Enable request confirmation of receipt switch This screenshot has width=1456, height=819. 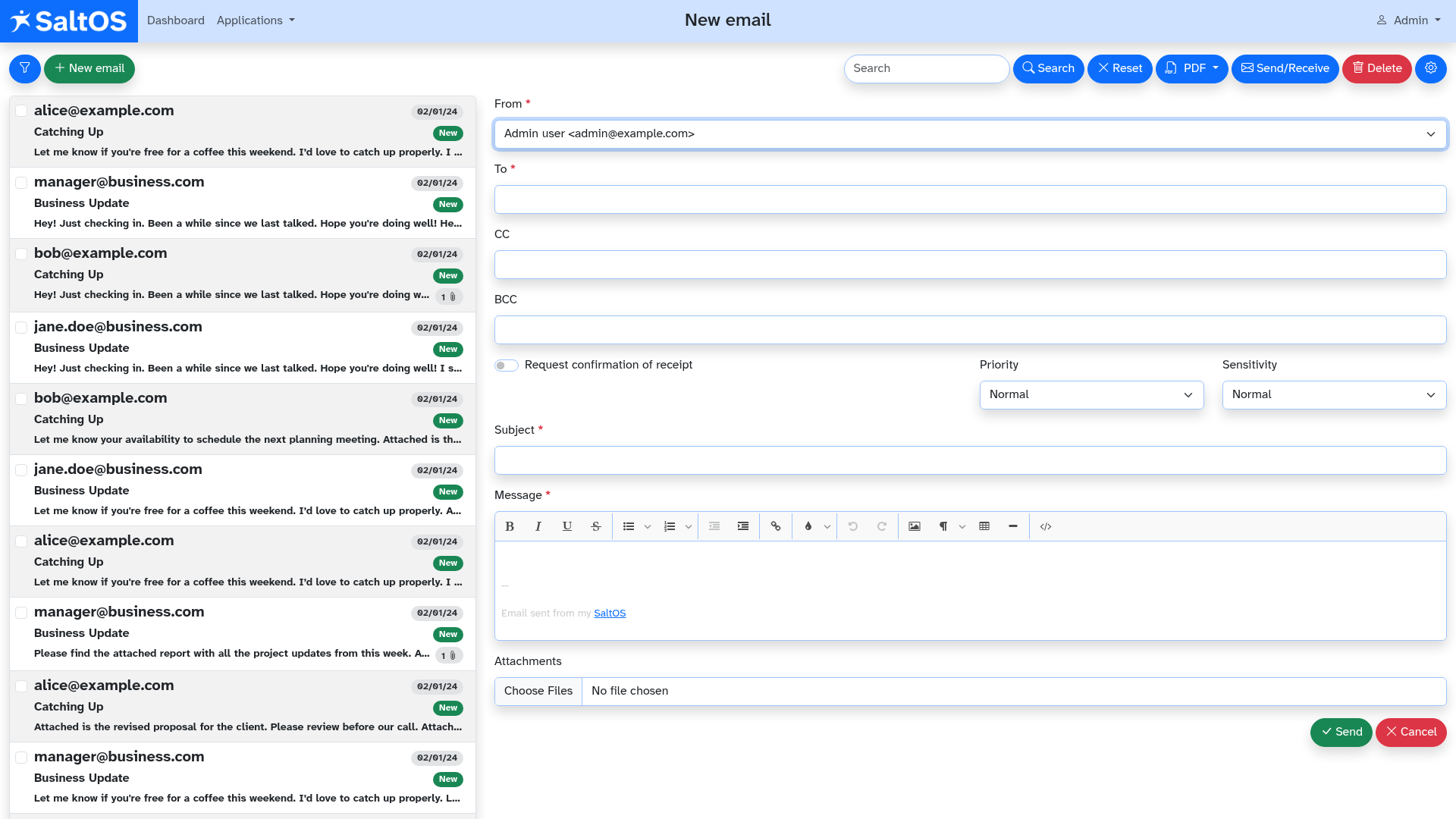pyautogui.click(x=507, y=366)
